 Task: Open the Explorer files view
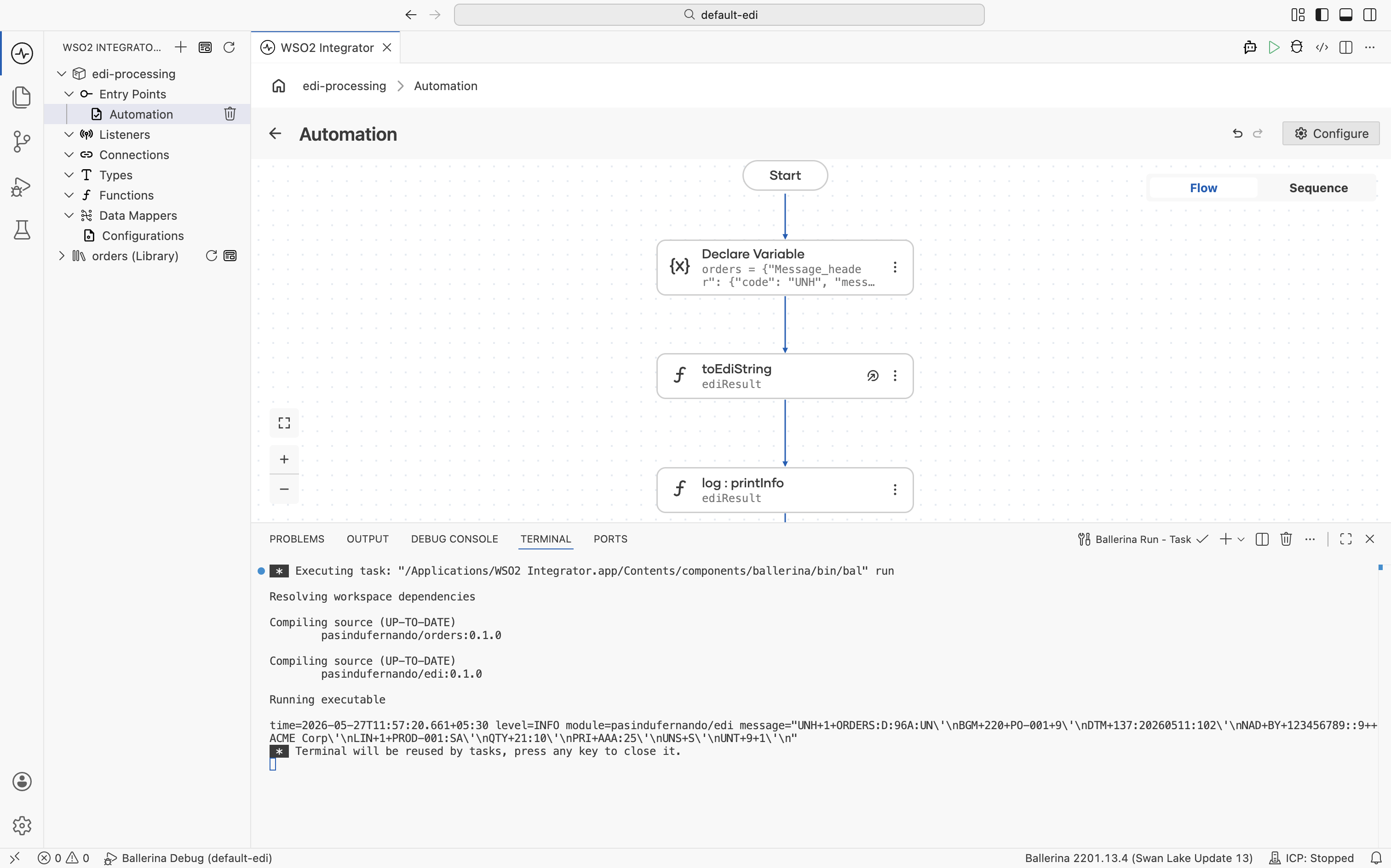click(x=22, y=97)
